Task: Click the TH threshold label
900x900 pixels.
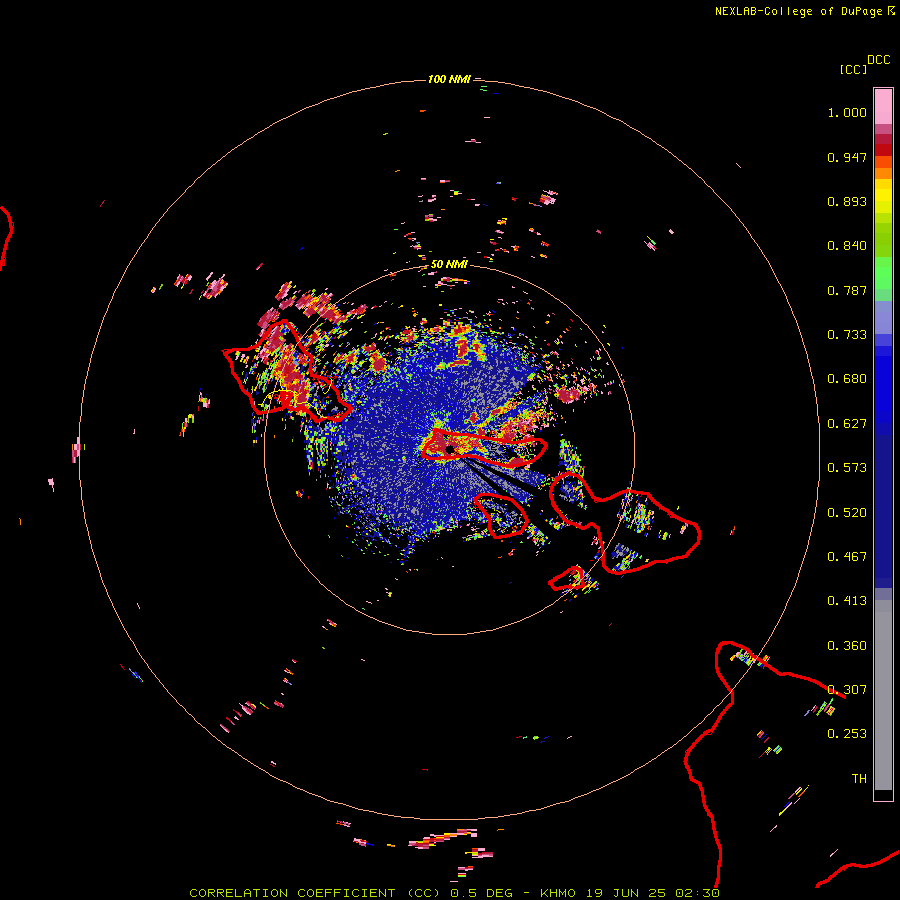Action: coord(859,779)
